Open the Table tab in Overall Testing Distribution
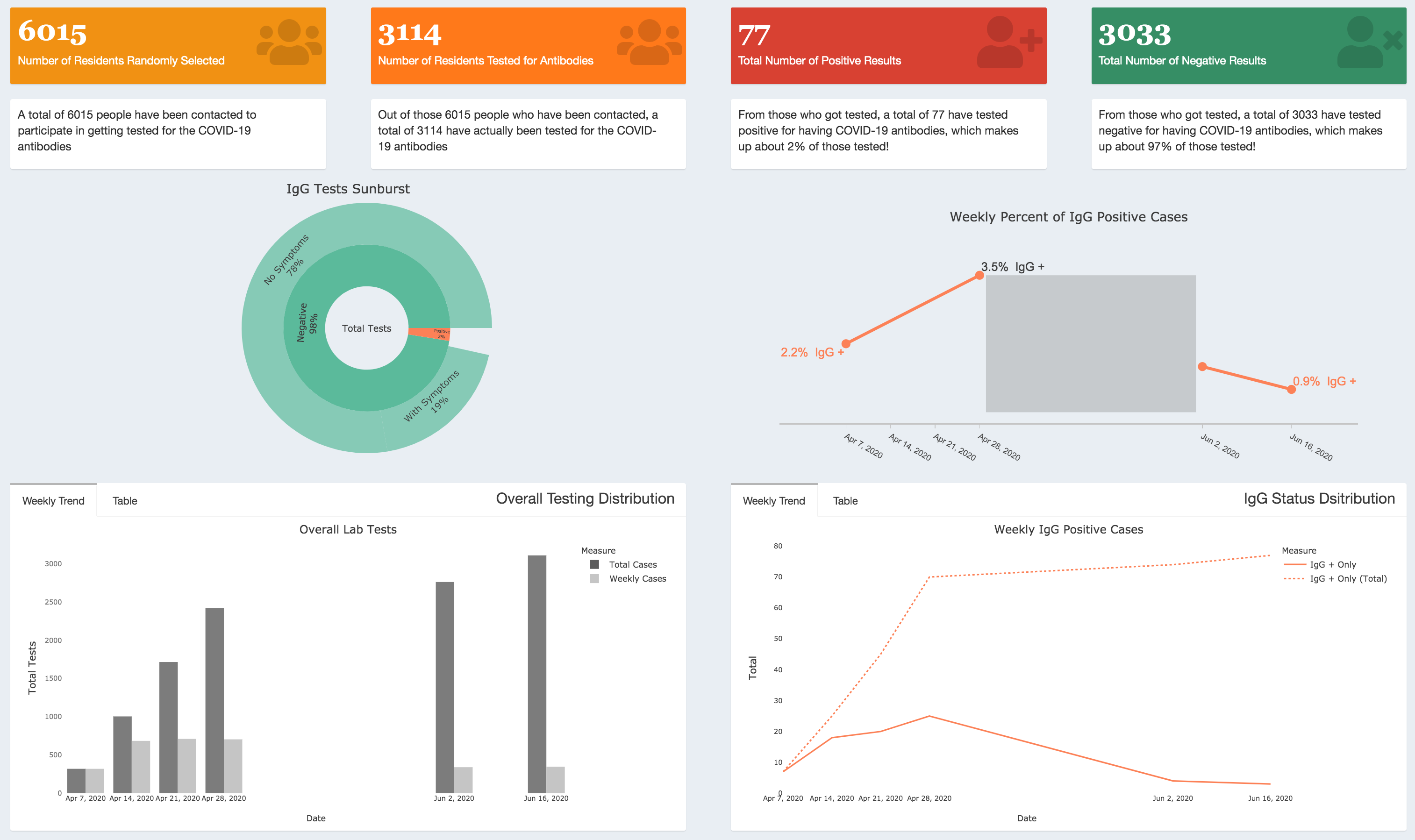Image resolution: width=1415 pixels, height=840 pixels. (124, 500)
